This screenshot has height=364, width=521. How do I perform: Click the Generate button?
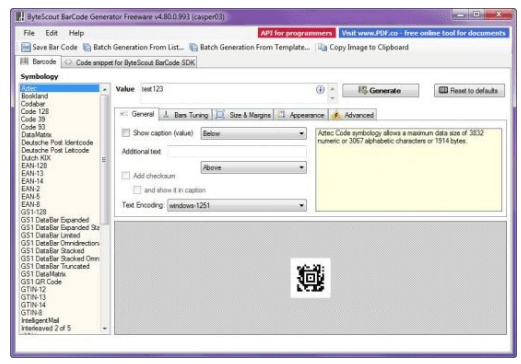[380, 90]
